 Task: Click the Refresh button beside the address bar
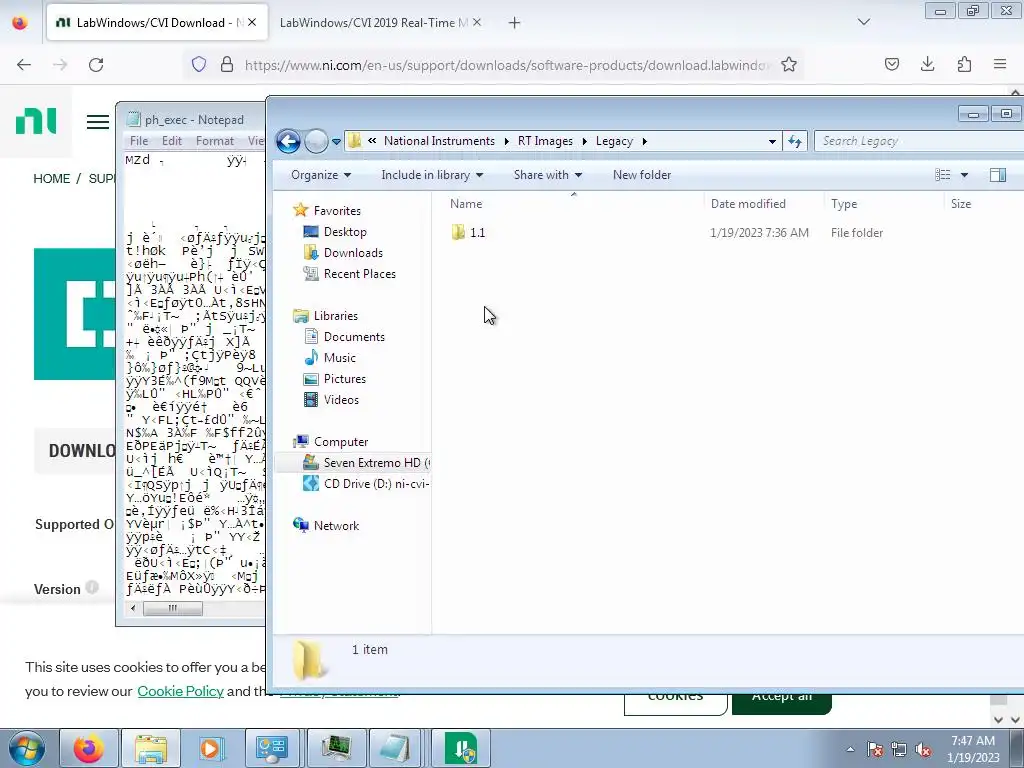(795, 141)
